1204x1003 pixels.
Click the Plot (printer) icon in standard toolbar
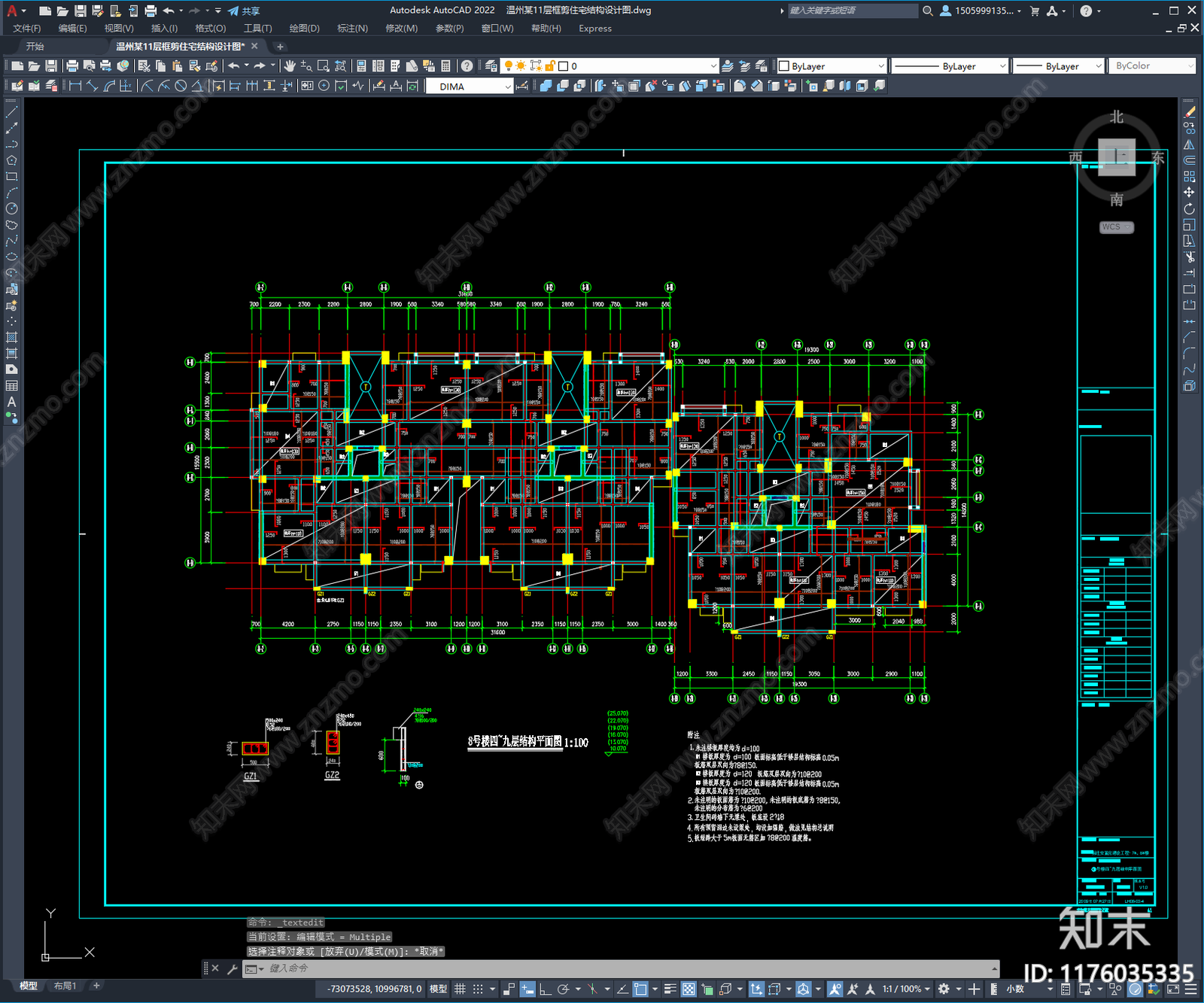pos(73,66)
